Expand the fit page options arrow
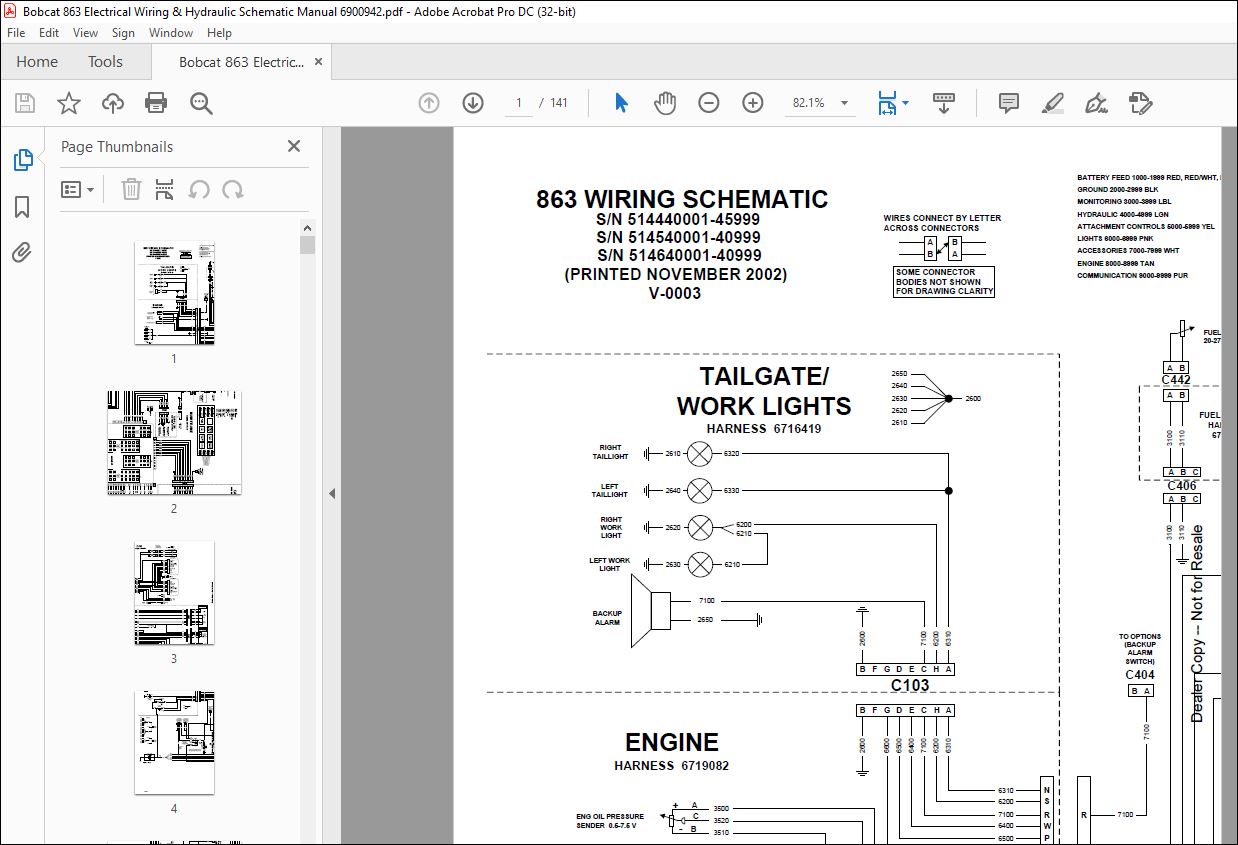The width and height of the screenshot is (1238, 845). click(x=905, y=103)
